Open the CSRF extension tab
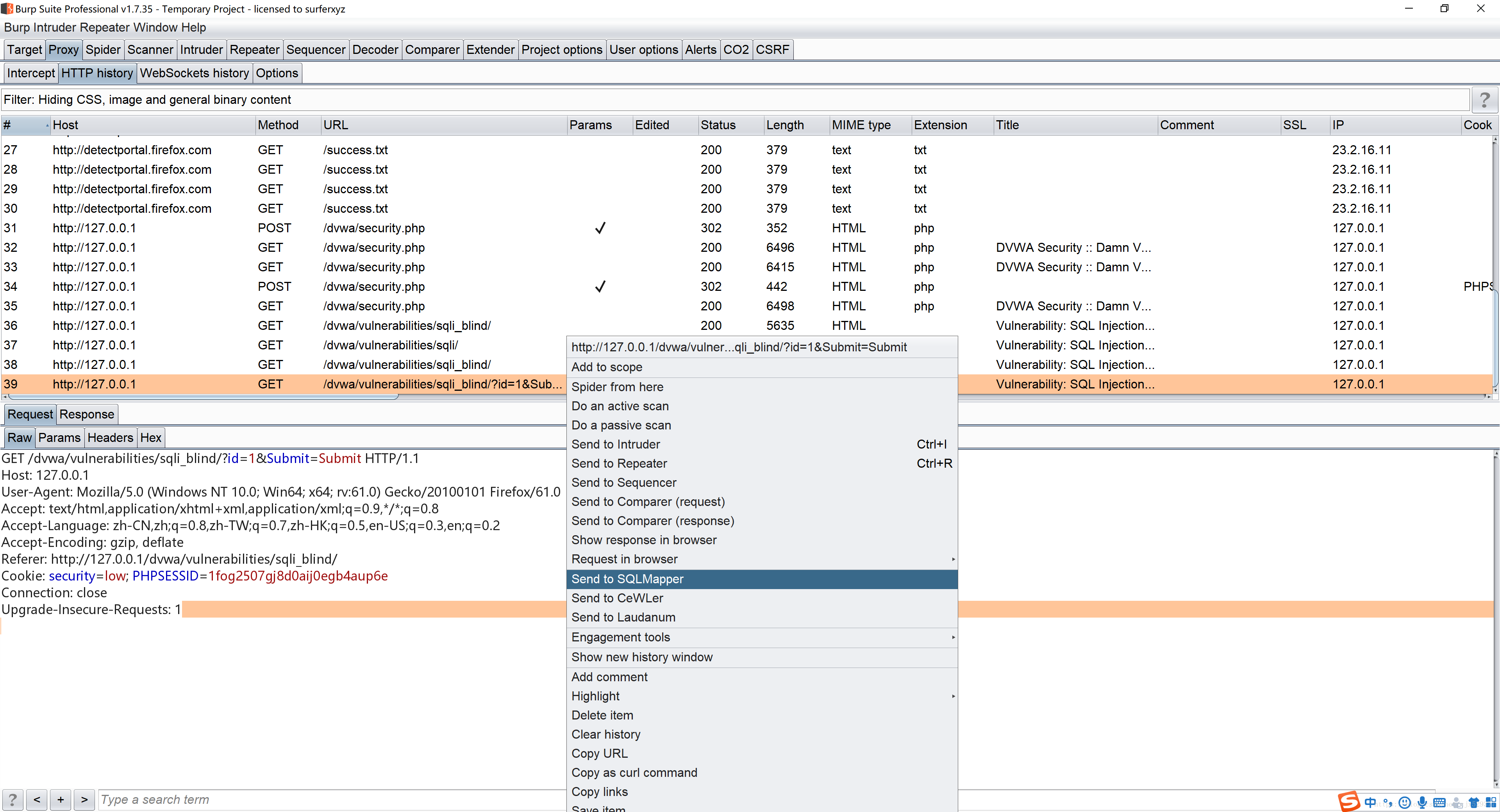 tap(772, 50)
